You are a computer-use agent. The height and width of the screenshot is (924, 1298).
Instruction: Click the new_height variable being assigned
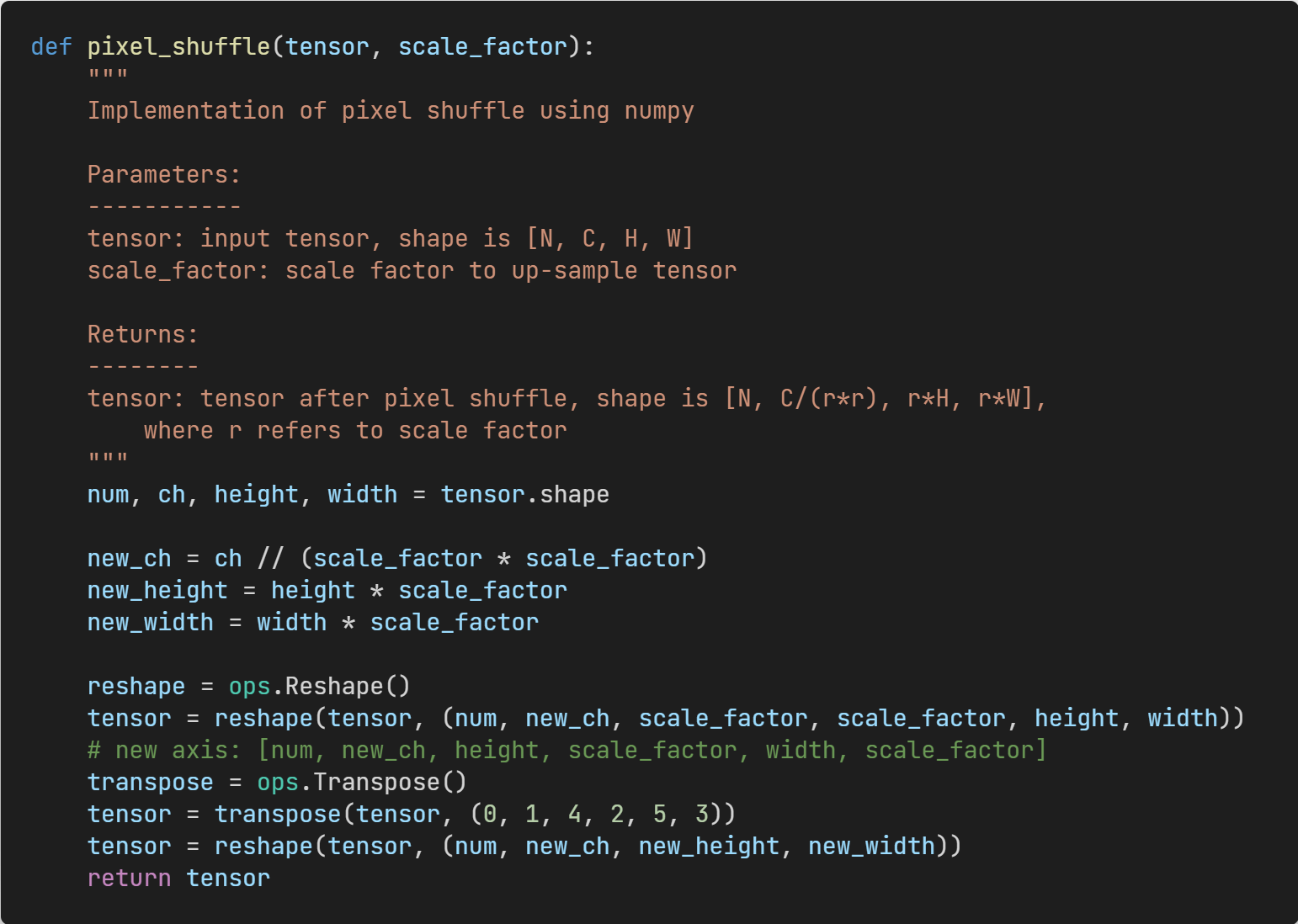click(157, 590)
